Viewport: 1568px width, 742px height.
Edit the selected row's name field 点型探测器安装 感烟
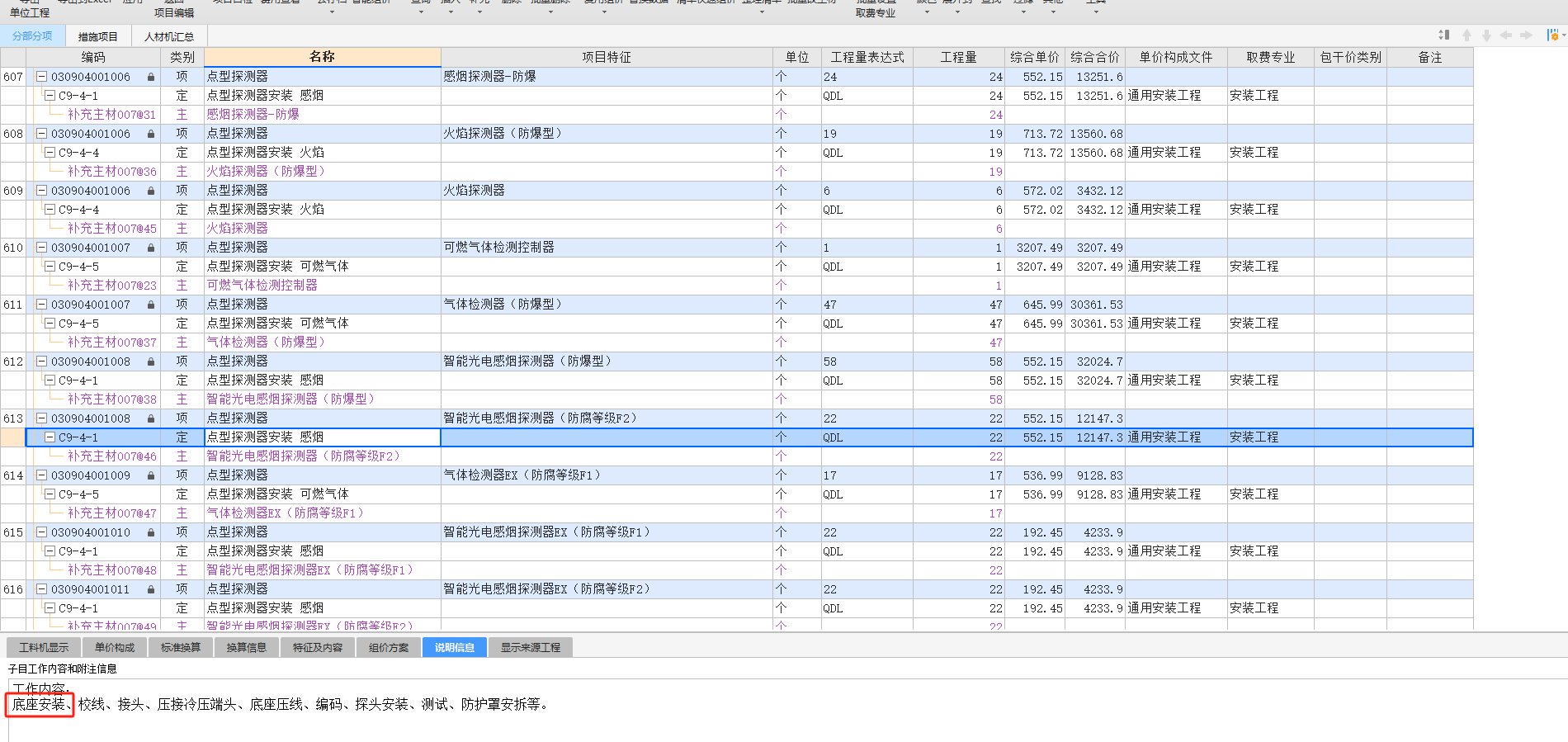tap(322, 437)
